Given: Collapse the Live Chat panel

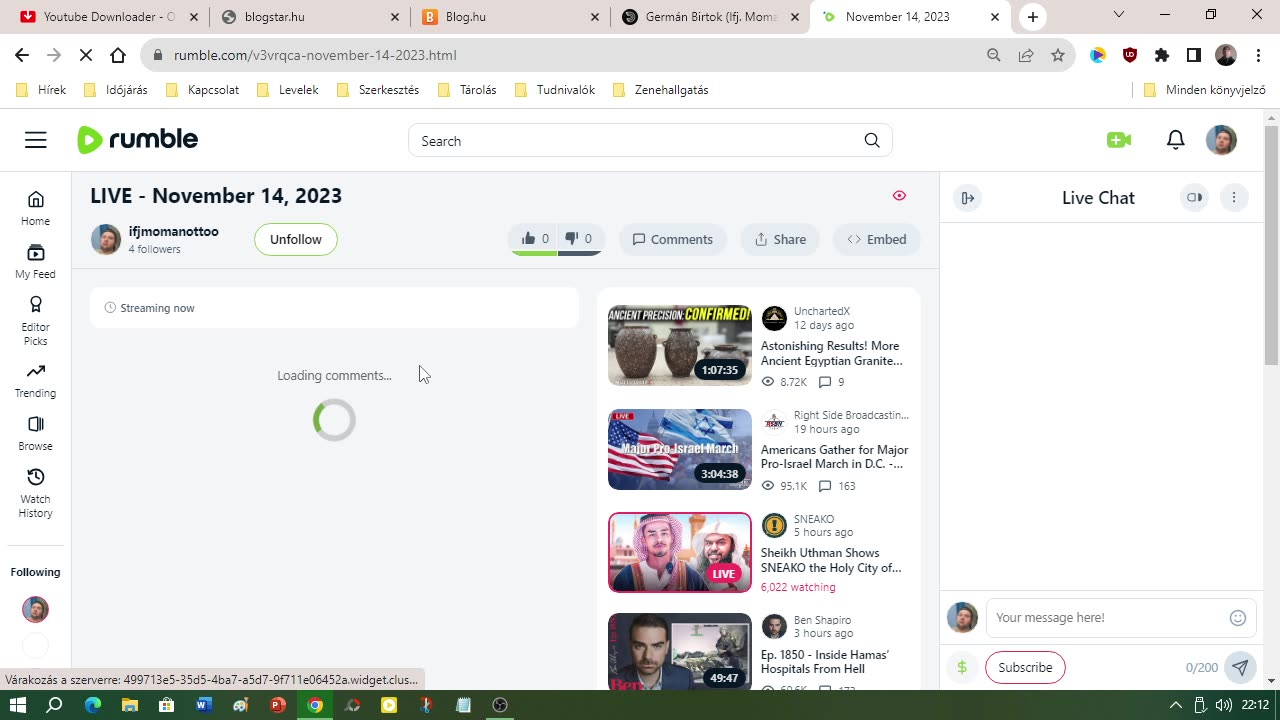Looking at the screenshot, I should [x=968, y=198].
